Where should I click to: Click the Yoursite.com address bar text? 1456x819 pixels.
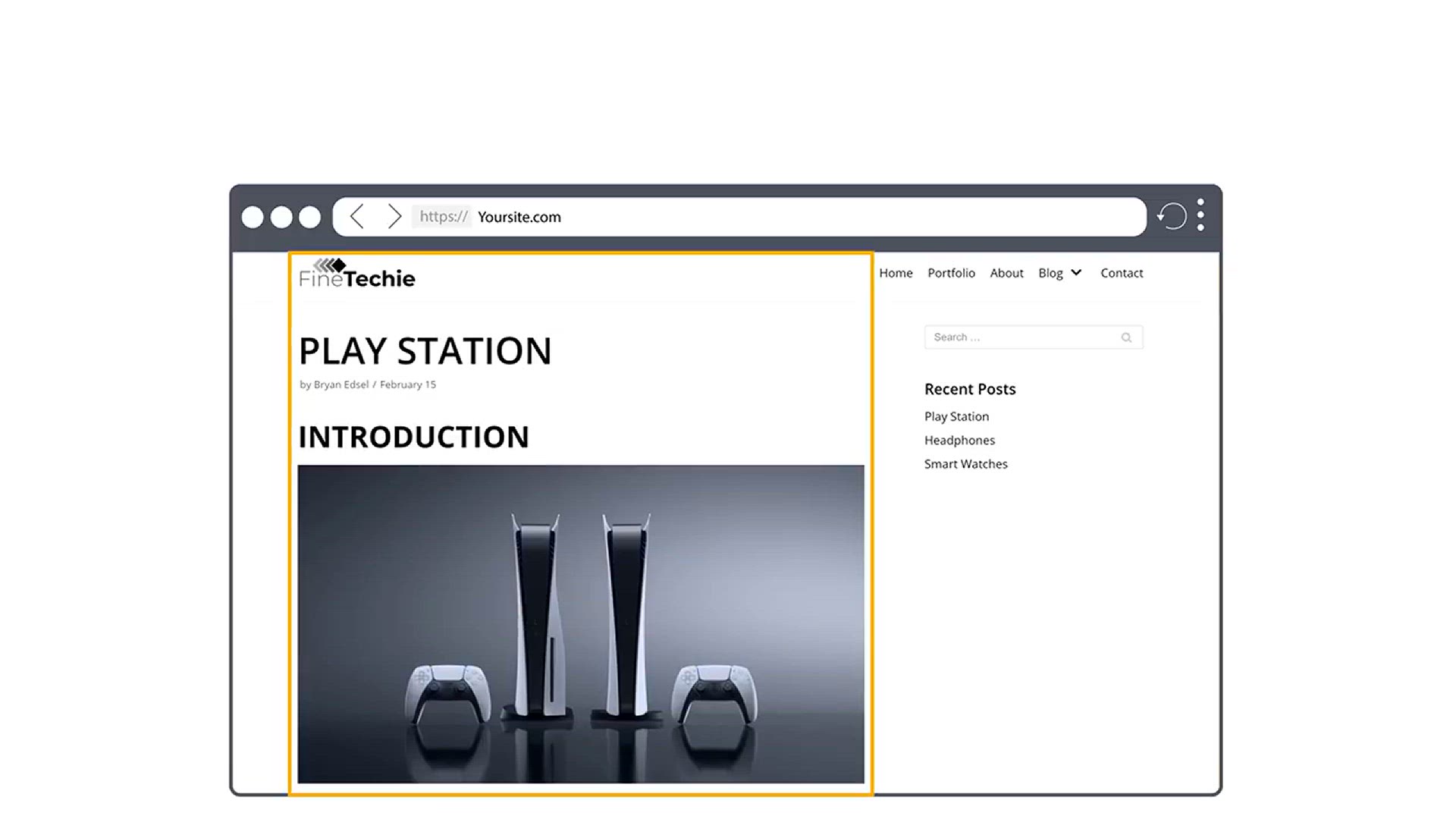(519, 217)
